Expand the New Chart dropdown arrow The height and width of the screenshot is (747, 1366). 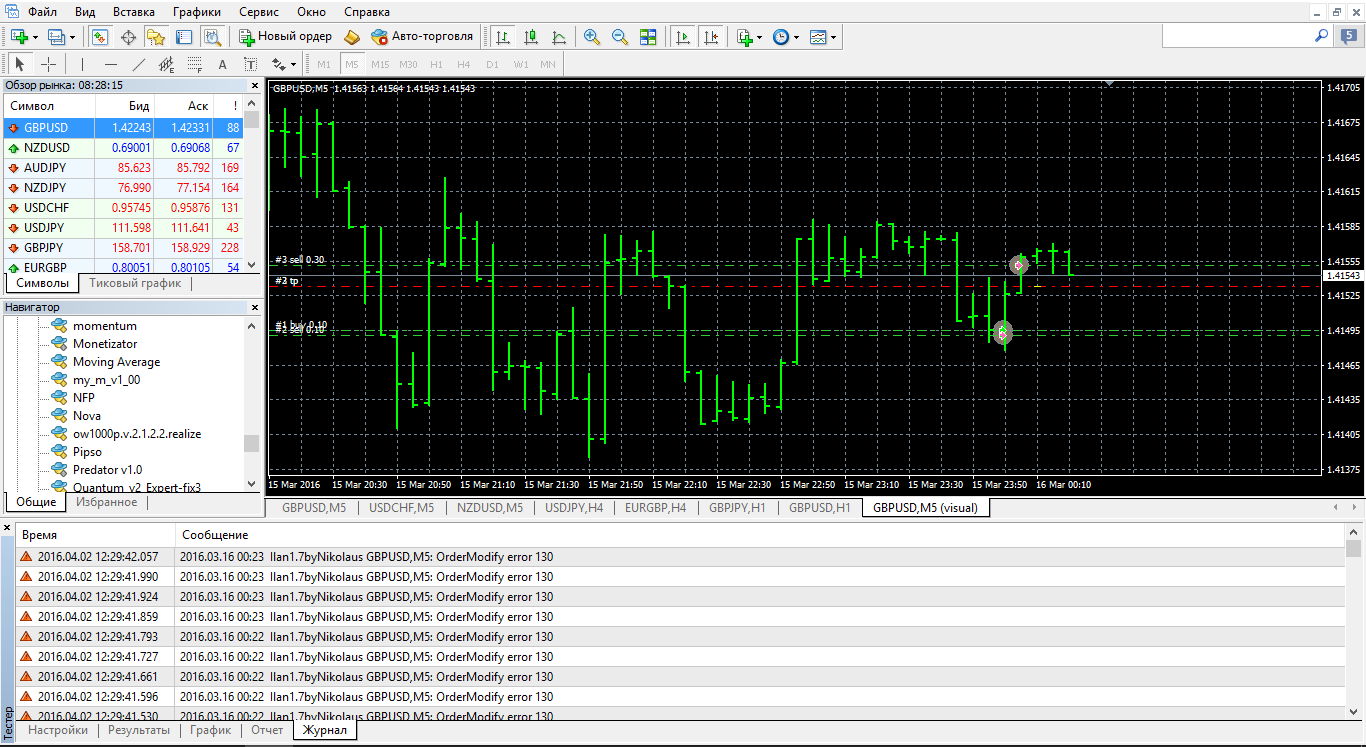coord(35,37)
